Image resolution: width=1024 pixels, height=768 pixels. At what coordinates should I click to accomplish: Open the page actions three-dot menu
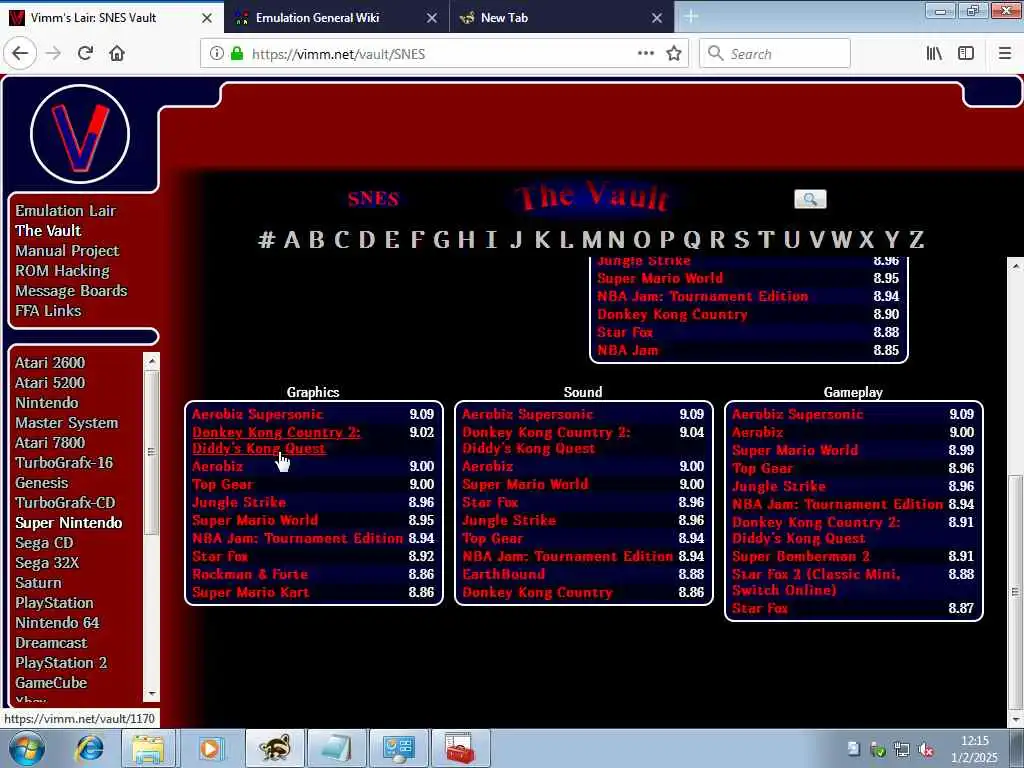coord(645,54)
